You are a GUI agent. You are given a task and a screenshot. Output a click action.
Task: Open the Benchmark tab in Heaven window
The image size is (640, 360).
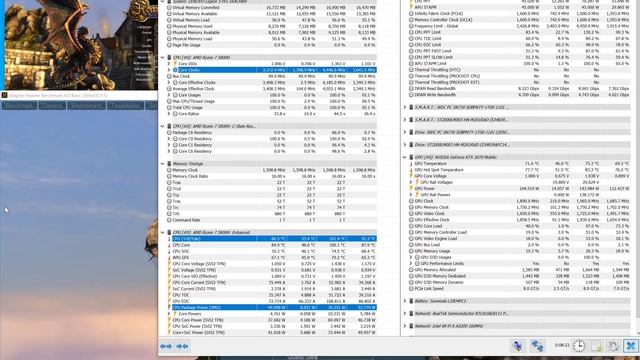tap(19, 106)
